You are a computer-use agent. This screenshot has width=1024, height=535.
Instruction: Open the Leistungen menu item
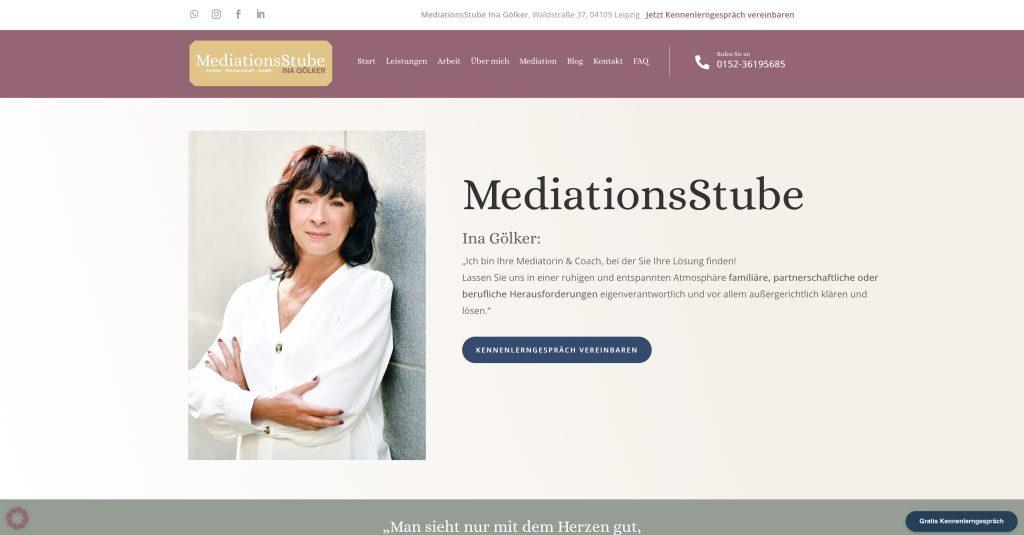(406, 61)
